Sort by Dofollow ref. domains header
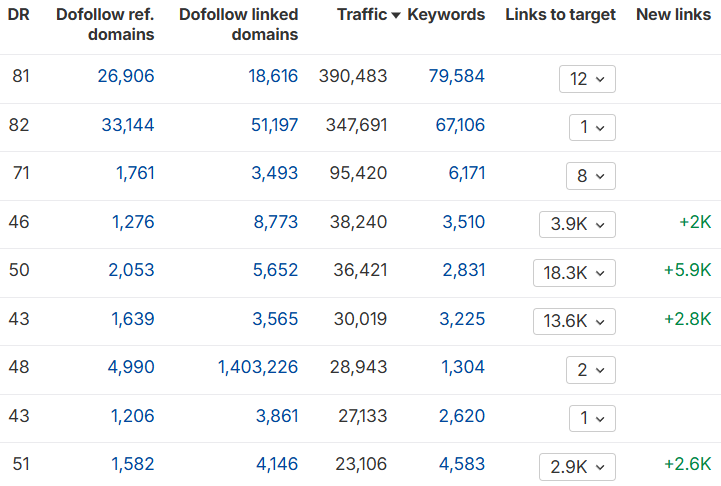Viewport: 721px width, 486px height. click(105, 25)
